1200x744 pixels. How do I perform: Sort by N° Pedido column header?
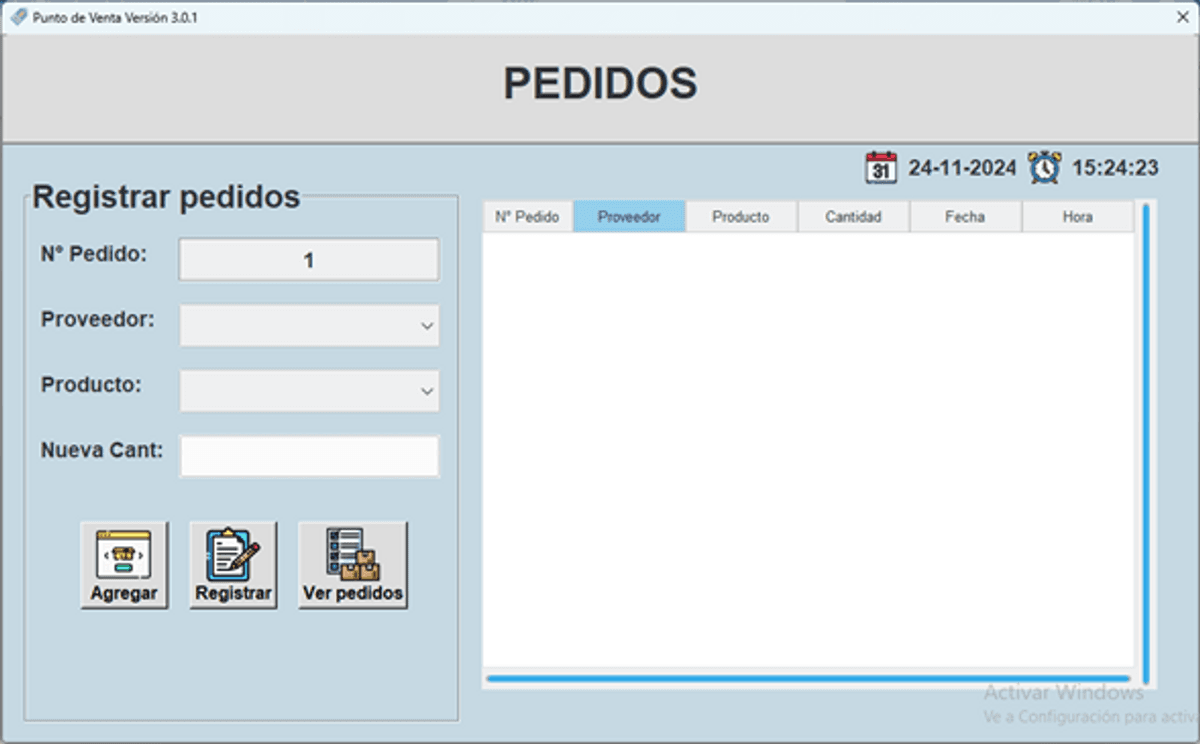[x=527, y=217]
